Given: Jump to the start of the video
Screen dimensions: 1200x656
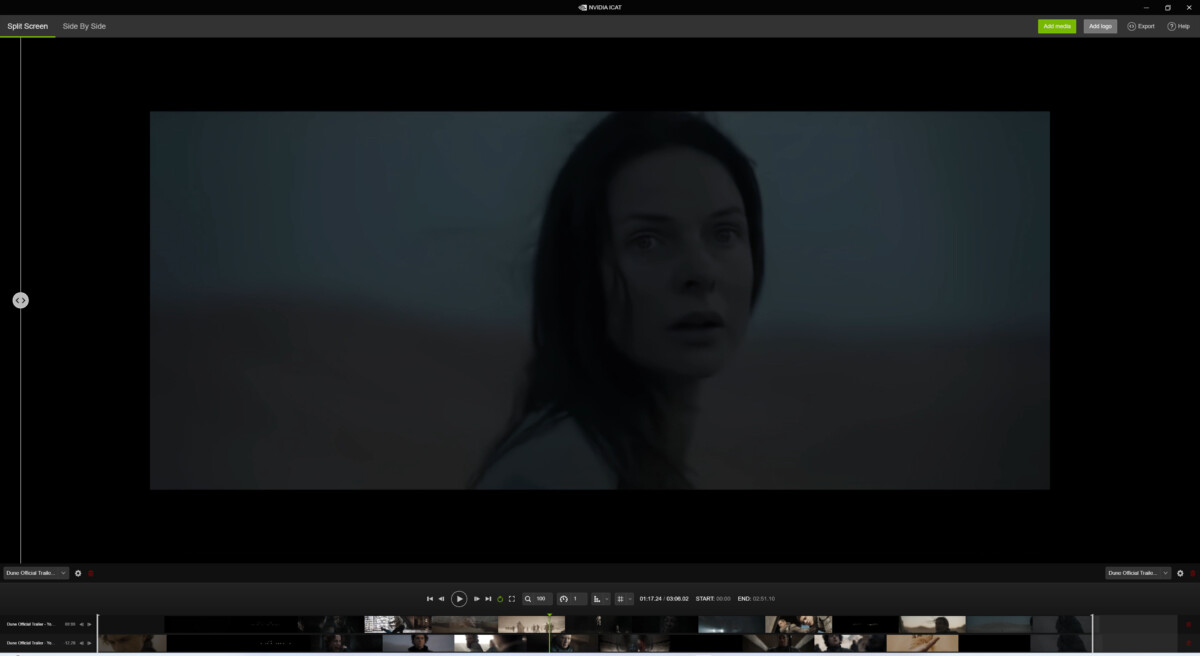Looking at the screenshot, I should tap(430, 599).
